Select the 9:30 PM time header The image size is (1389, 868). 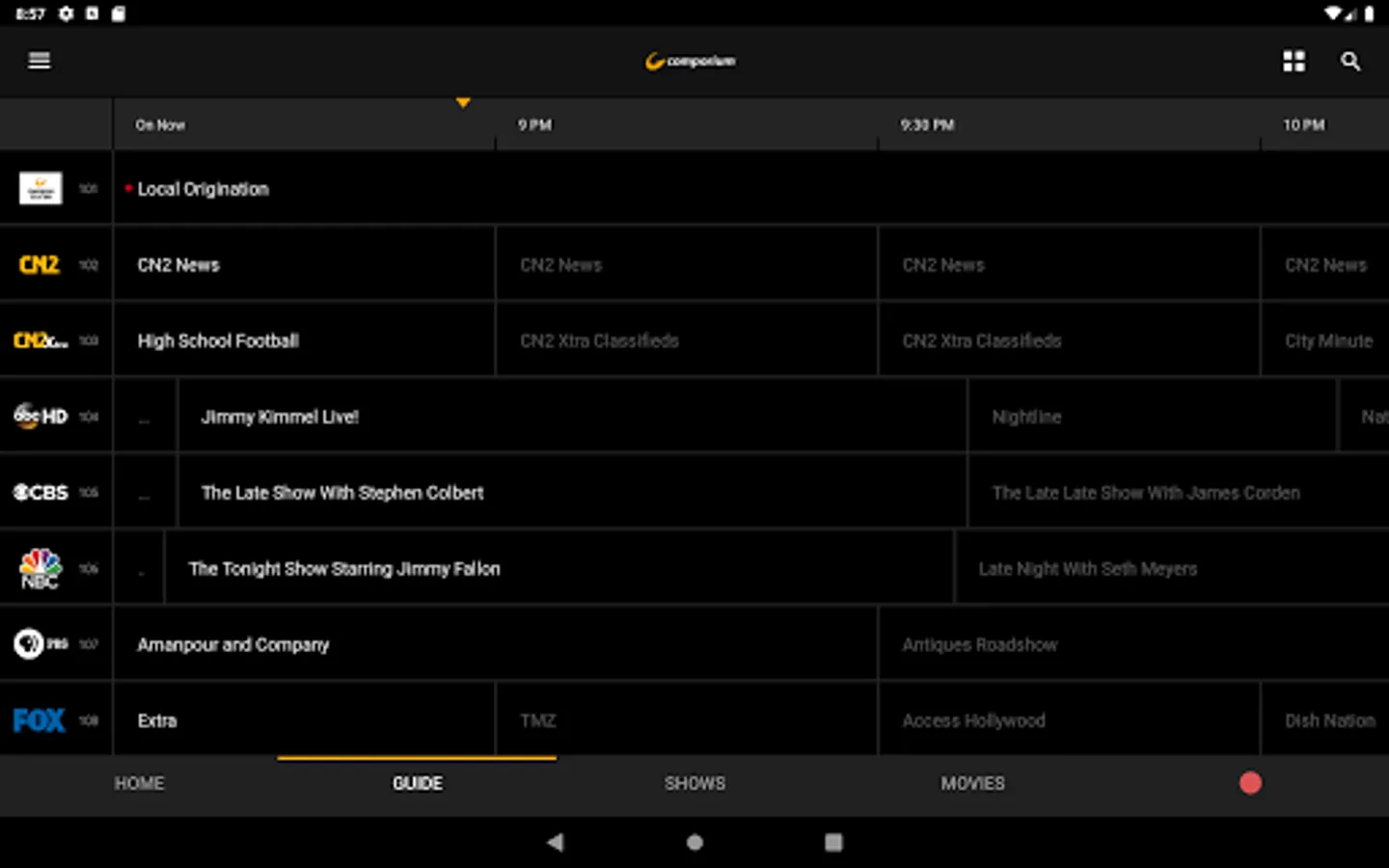pyautogui.click(x=927, y=124)
